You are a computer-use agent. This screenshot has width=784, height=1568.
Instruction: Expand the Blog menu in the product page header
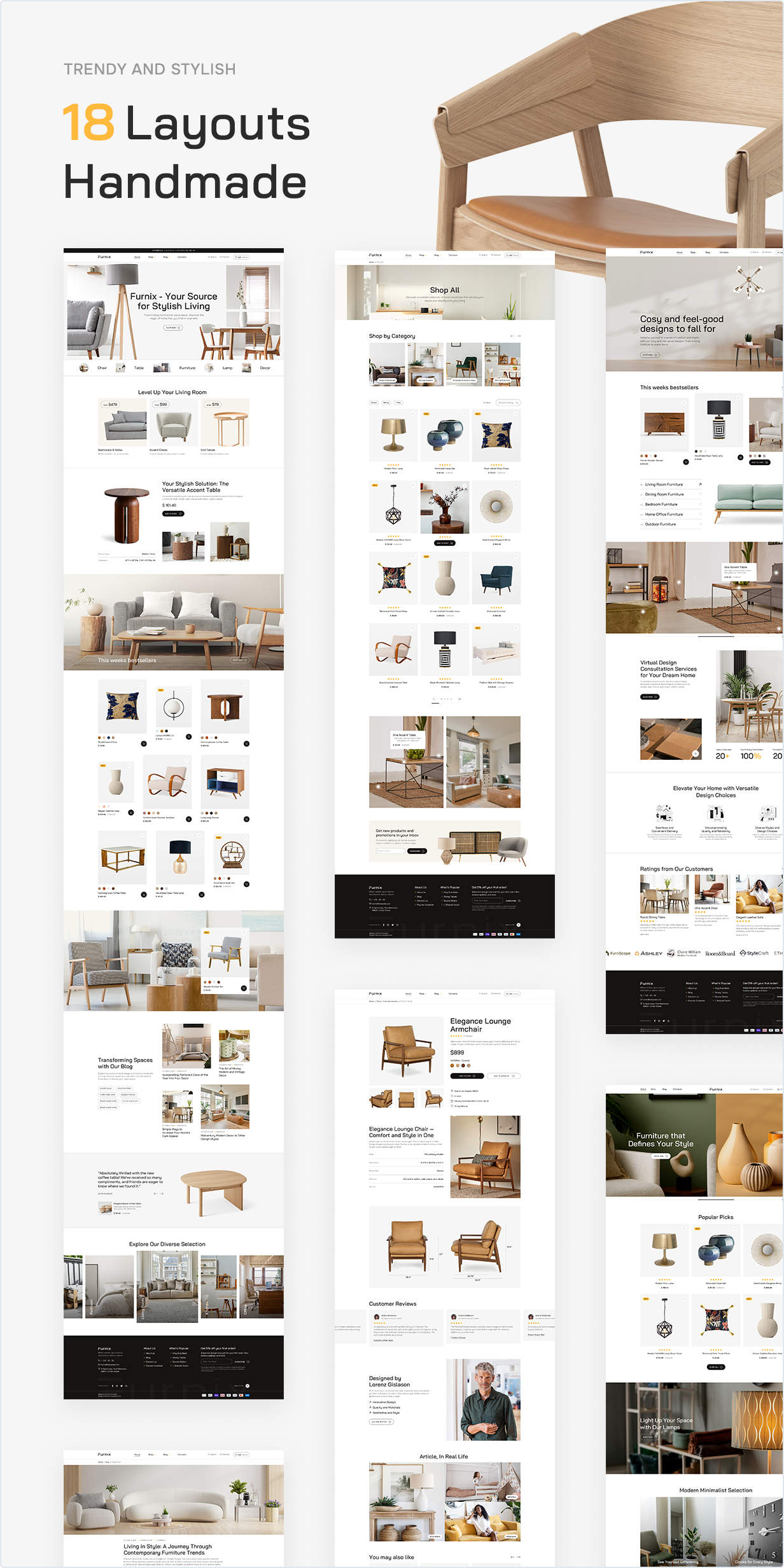pyautogui.click(x=437, y=993)
